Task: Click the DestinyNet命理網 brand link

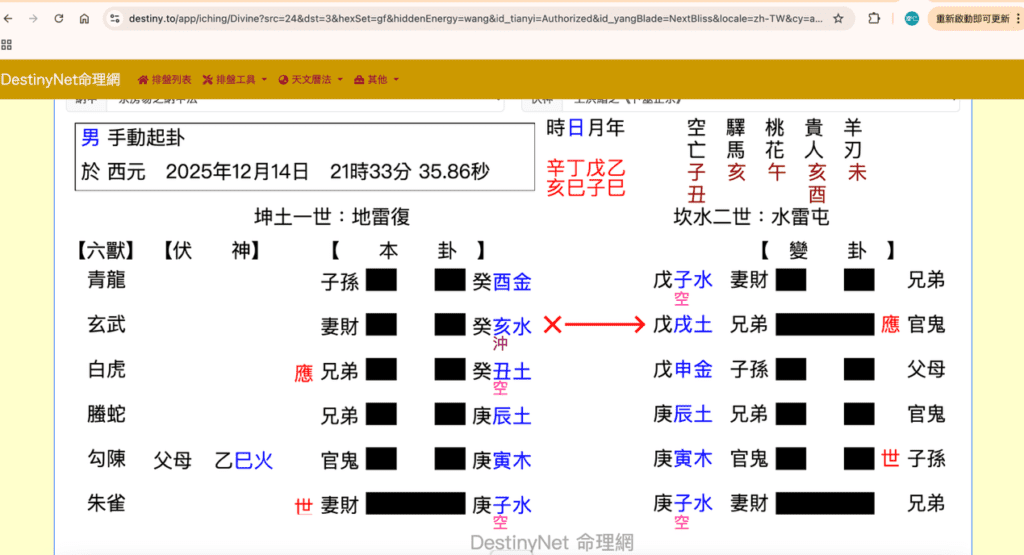Action: point(62,79)
